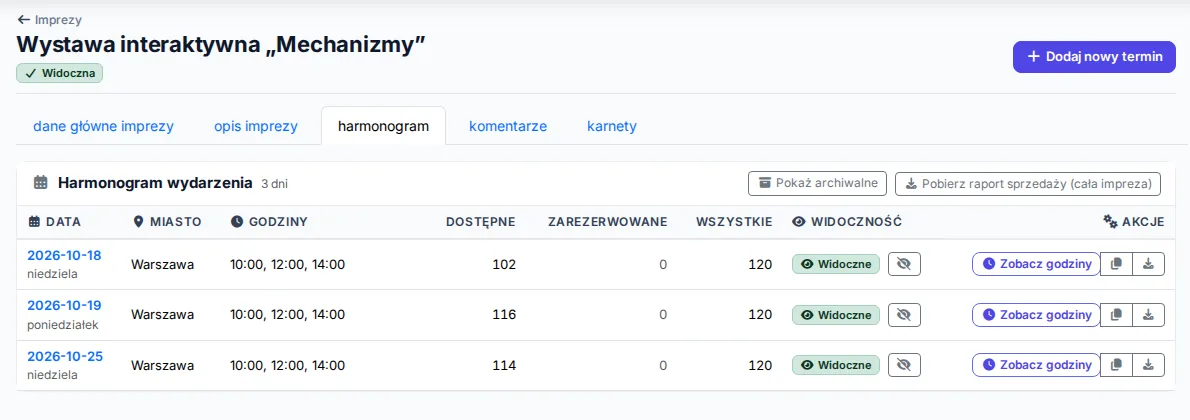Click the 3 dni label
1190x420 pixels.
(275, 184)
